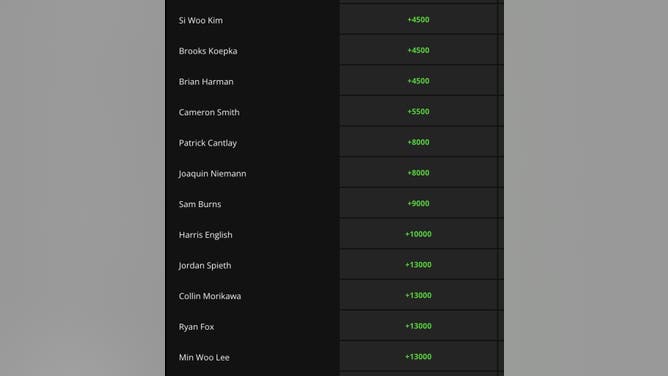Click the Si Woo Kim player name

(201, 20)
